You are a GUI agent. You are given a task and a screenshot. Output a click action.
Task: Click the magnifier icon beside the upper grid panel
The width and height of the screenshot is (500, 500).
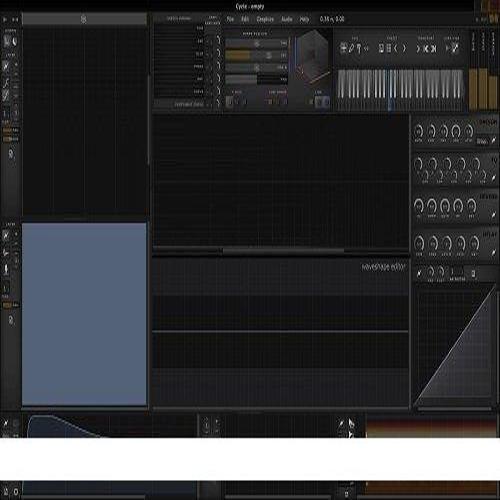(x=11, y=154)
